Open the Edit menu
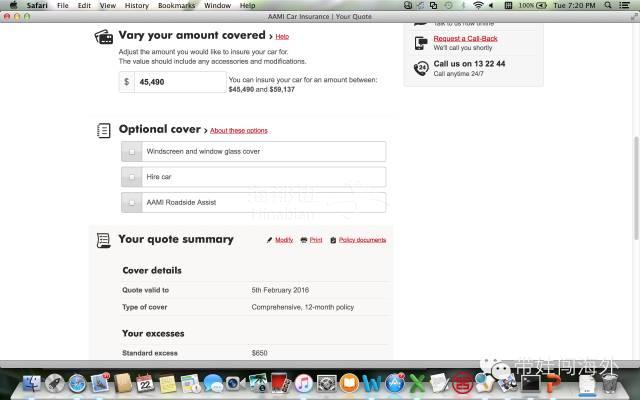 [84, 5]
